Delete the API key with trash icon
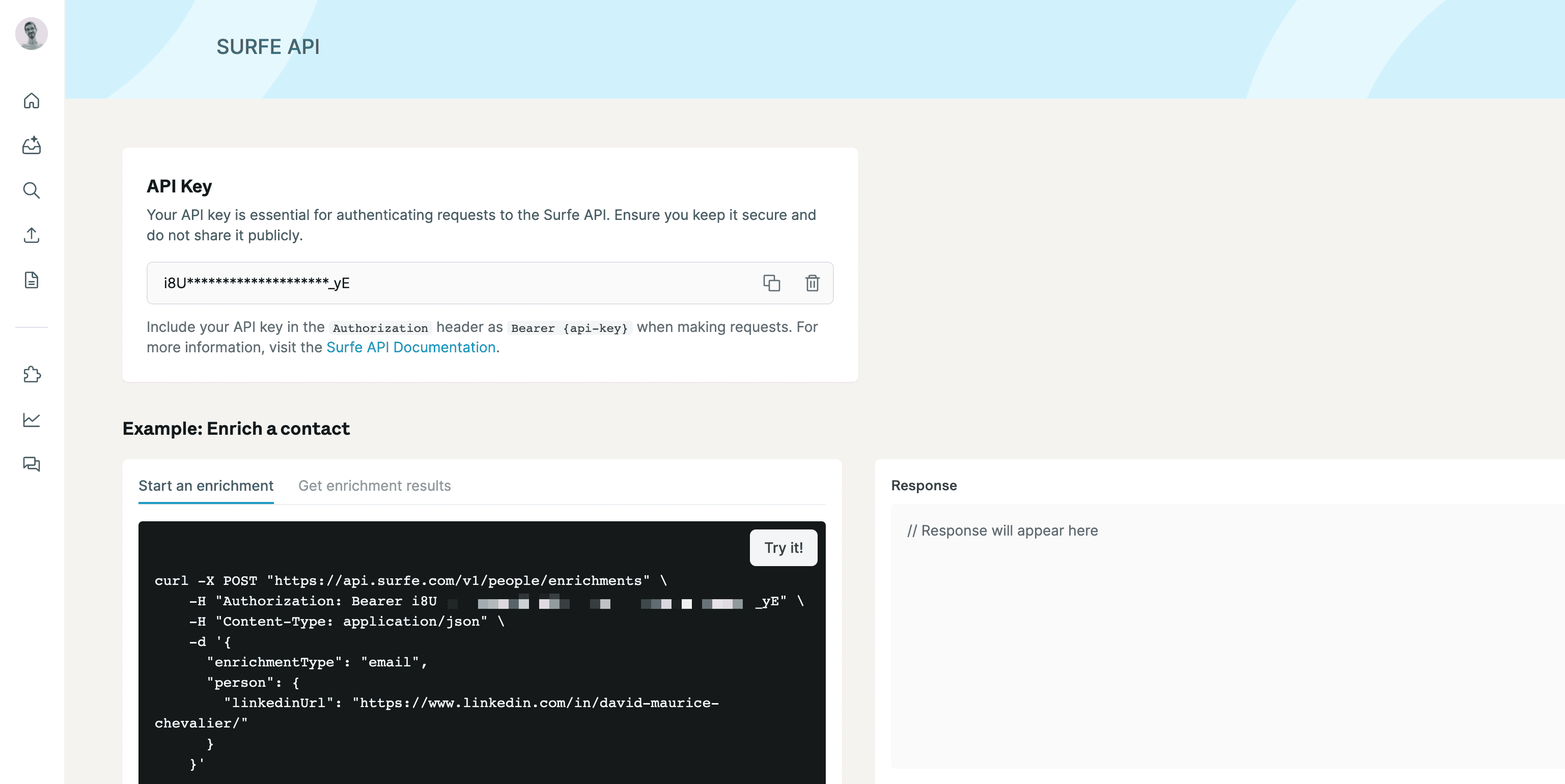The width and height of the screenshot is (1565, 784). (812, 283)
